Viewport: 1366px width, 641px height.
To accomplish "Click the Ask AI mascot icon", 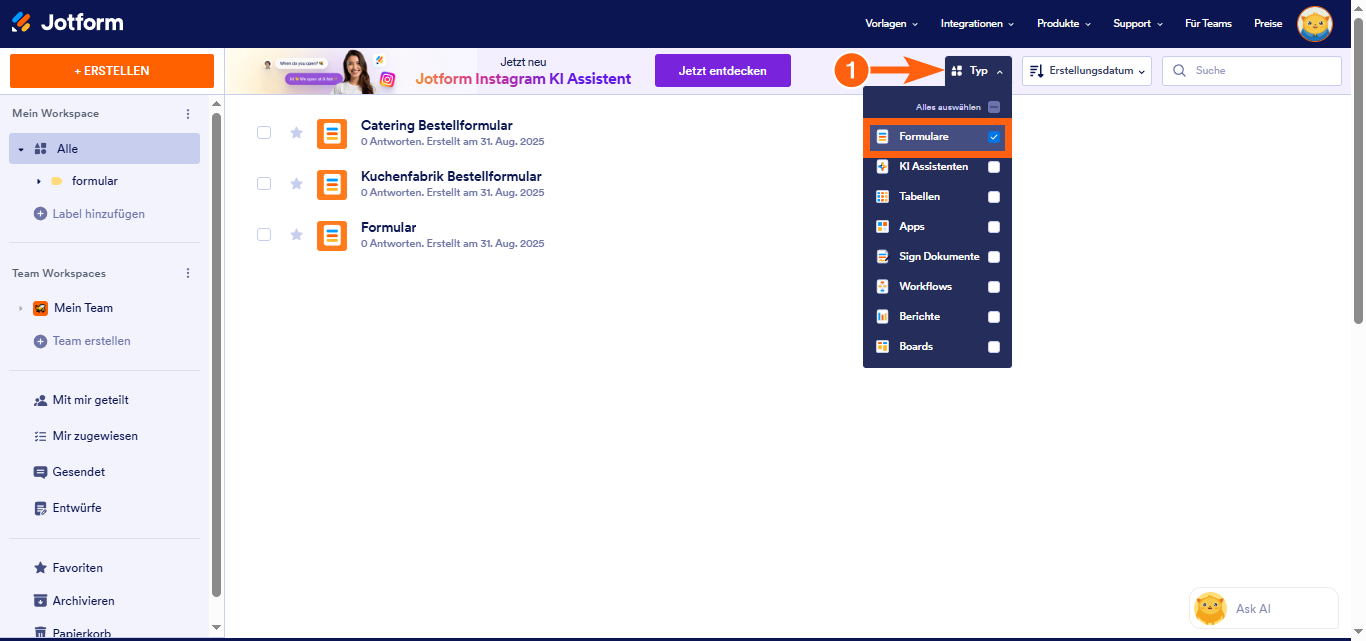I will click(1211, 608).
